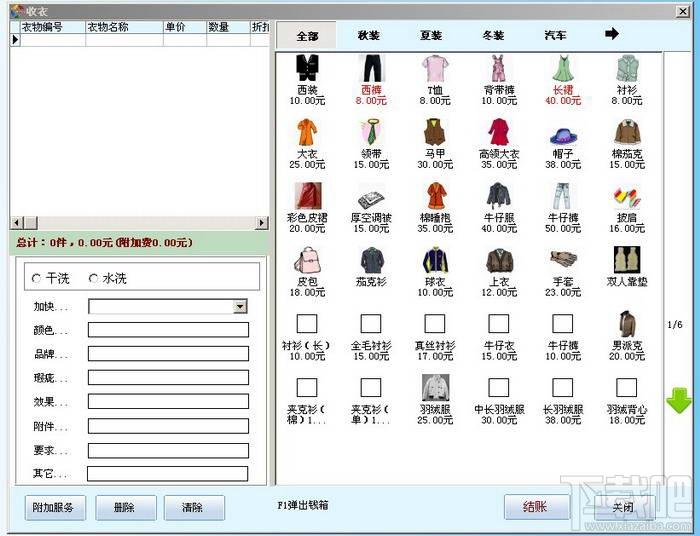Select the 手套 gloves icon
Screen dimensions: 700x536
click(x=563, y=259)
